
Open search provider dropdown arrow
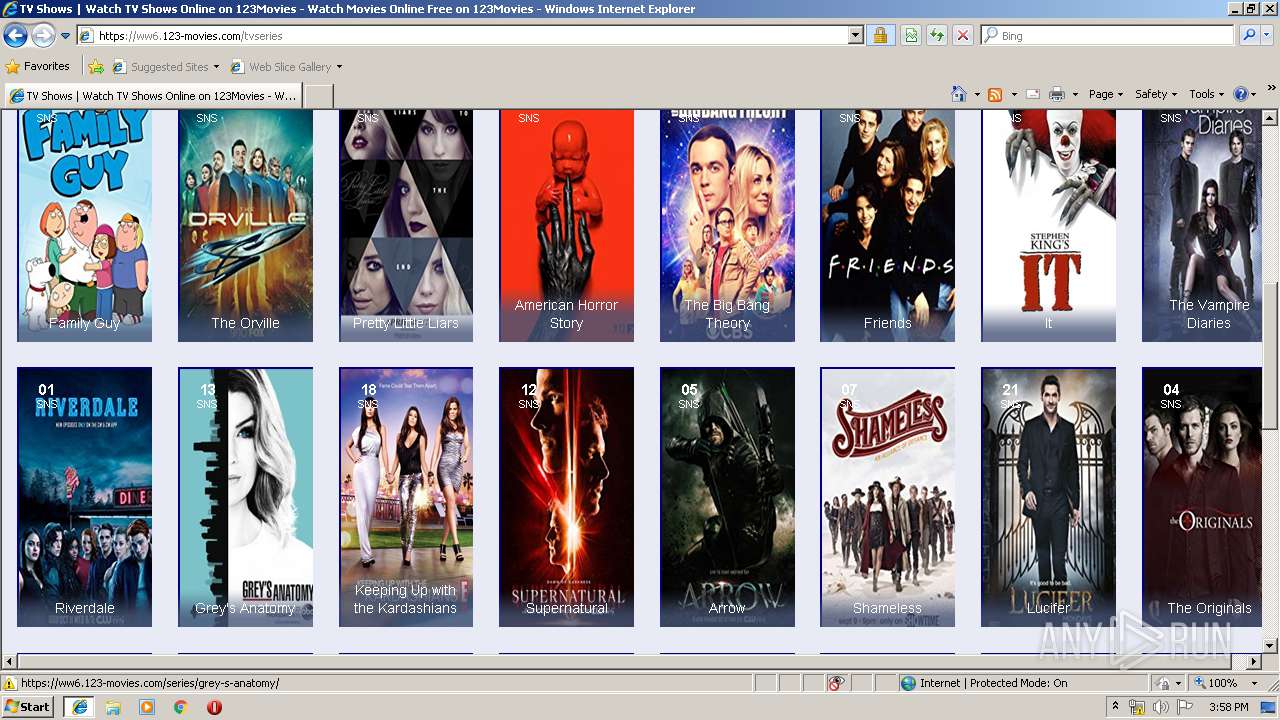[1267, 36]
